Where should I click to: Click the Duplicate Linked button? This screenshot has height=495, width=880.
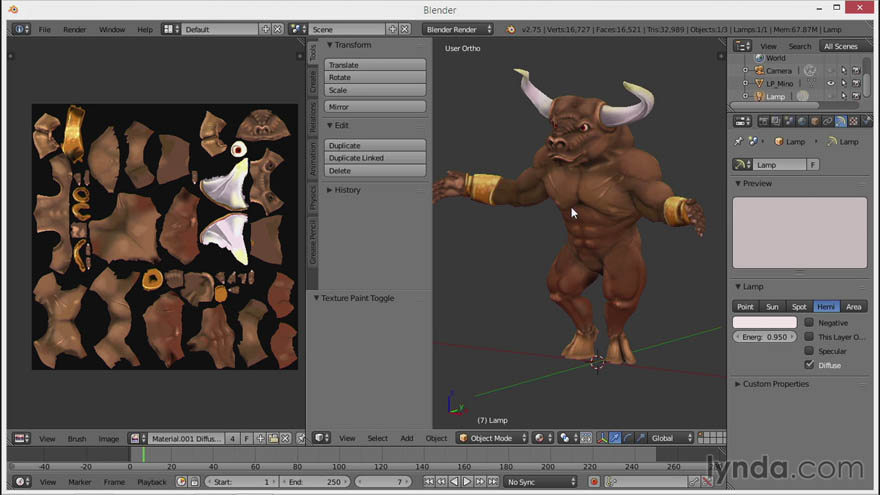point(374,158)
